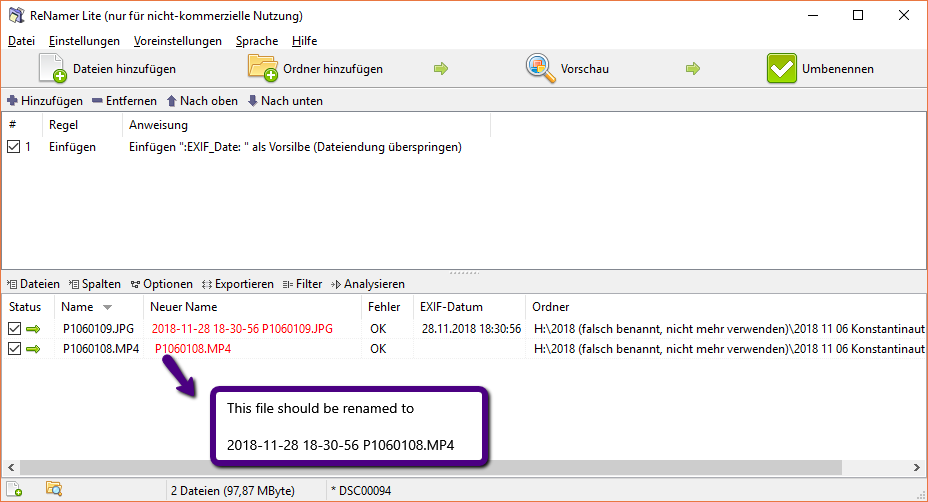This screenshot has width=928, height=502.
Task: Click the status bar folder search icon
Action: click(54, 489)
